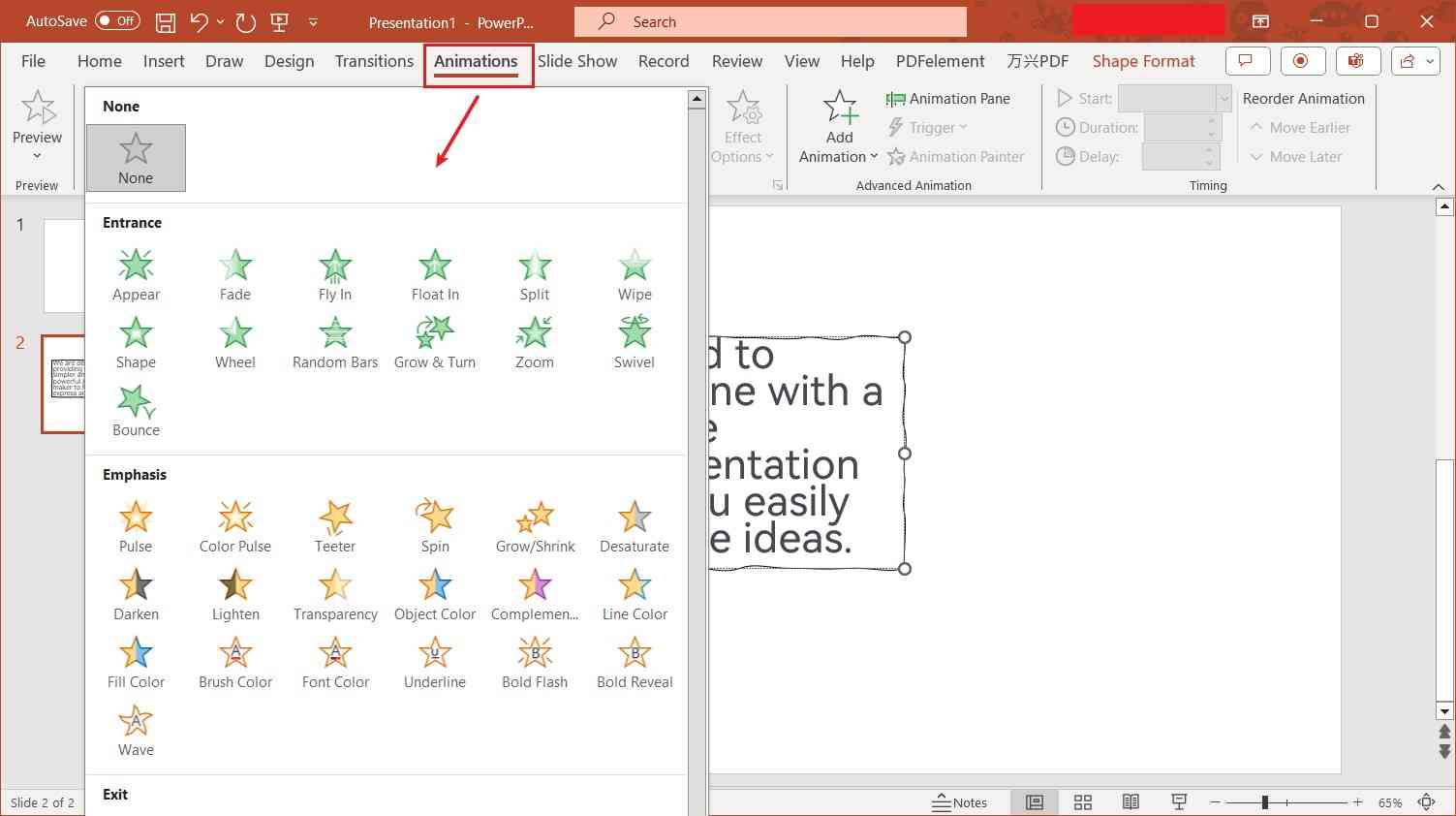Apply the Fade entrance effect
The width and height of the screenshot is (1456, 816).
point(235,275)
